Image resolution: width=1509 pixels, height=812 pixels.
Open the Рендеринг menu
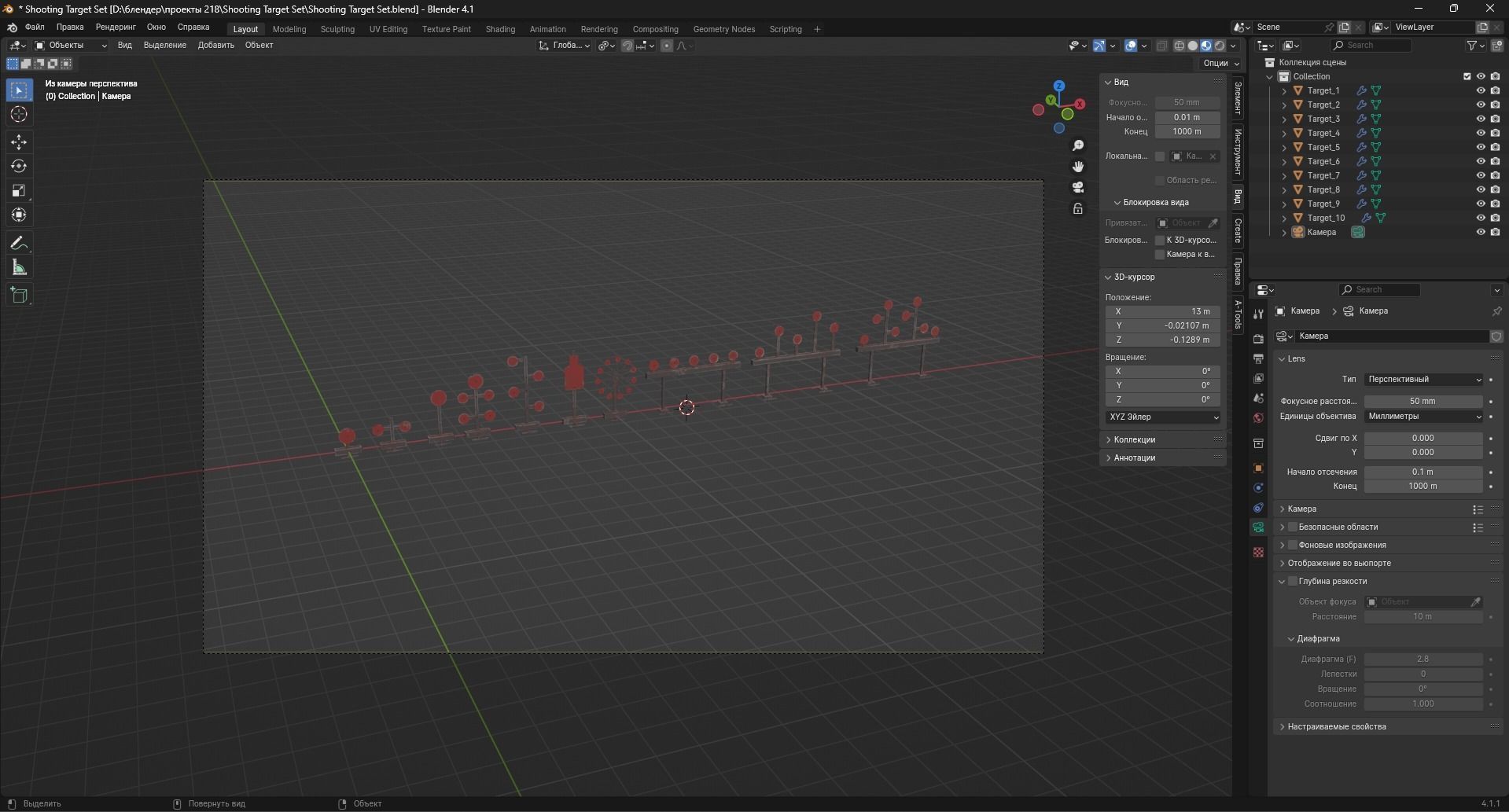pos(116,28)
